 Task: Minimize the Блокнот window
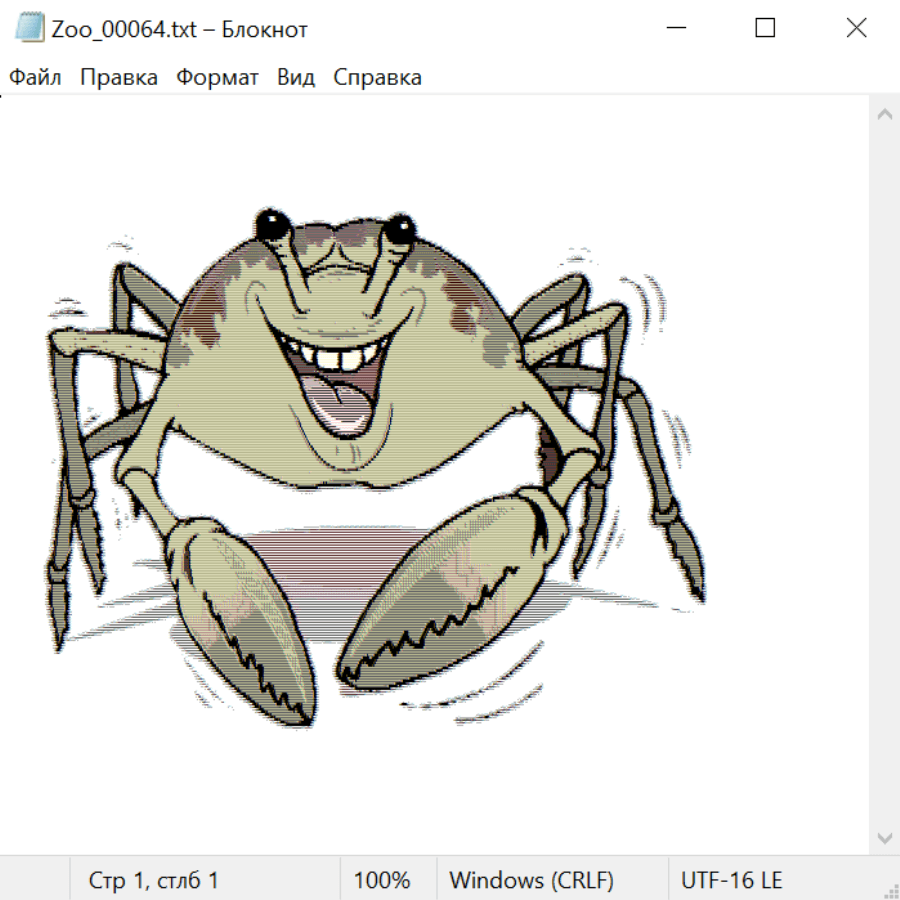click(673, 28)
